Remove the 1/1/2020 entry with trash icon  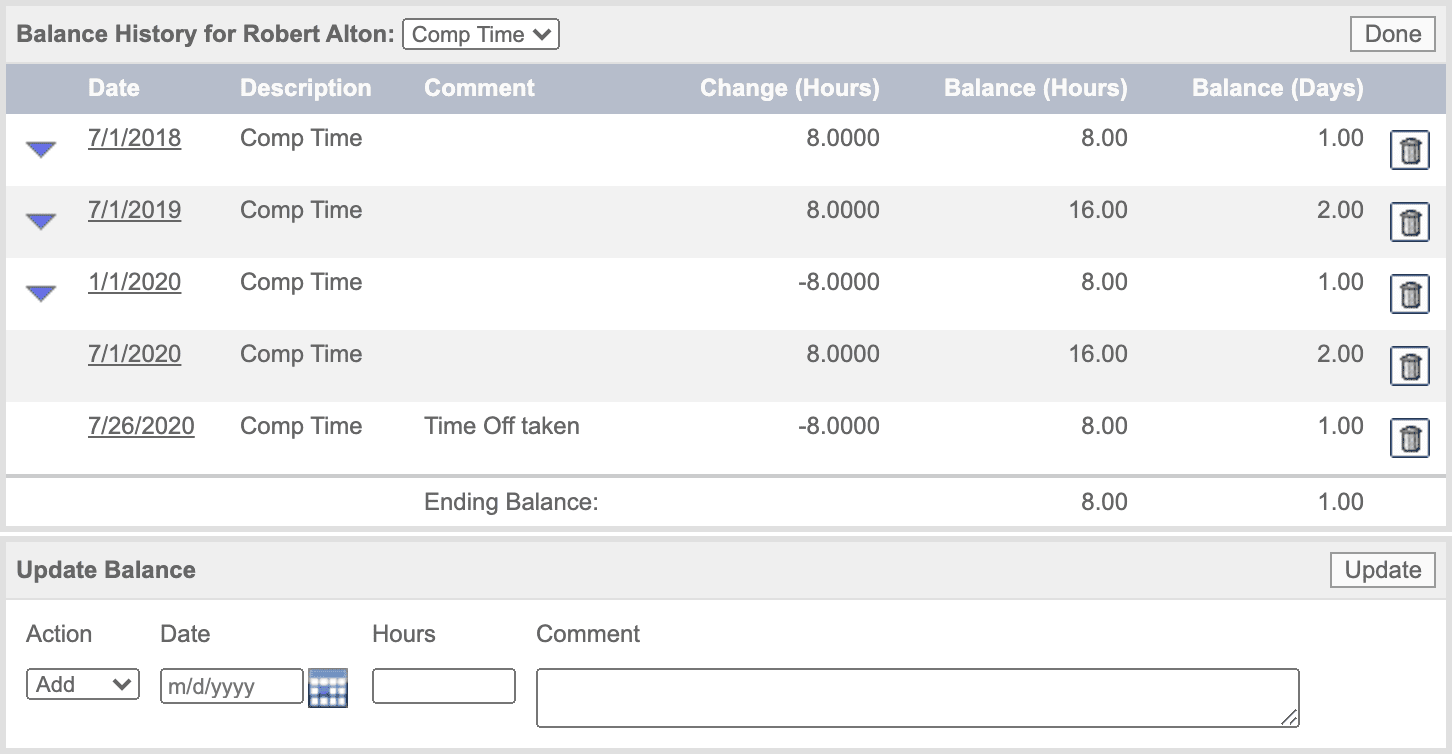point(1410,293)
